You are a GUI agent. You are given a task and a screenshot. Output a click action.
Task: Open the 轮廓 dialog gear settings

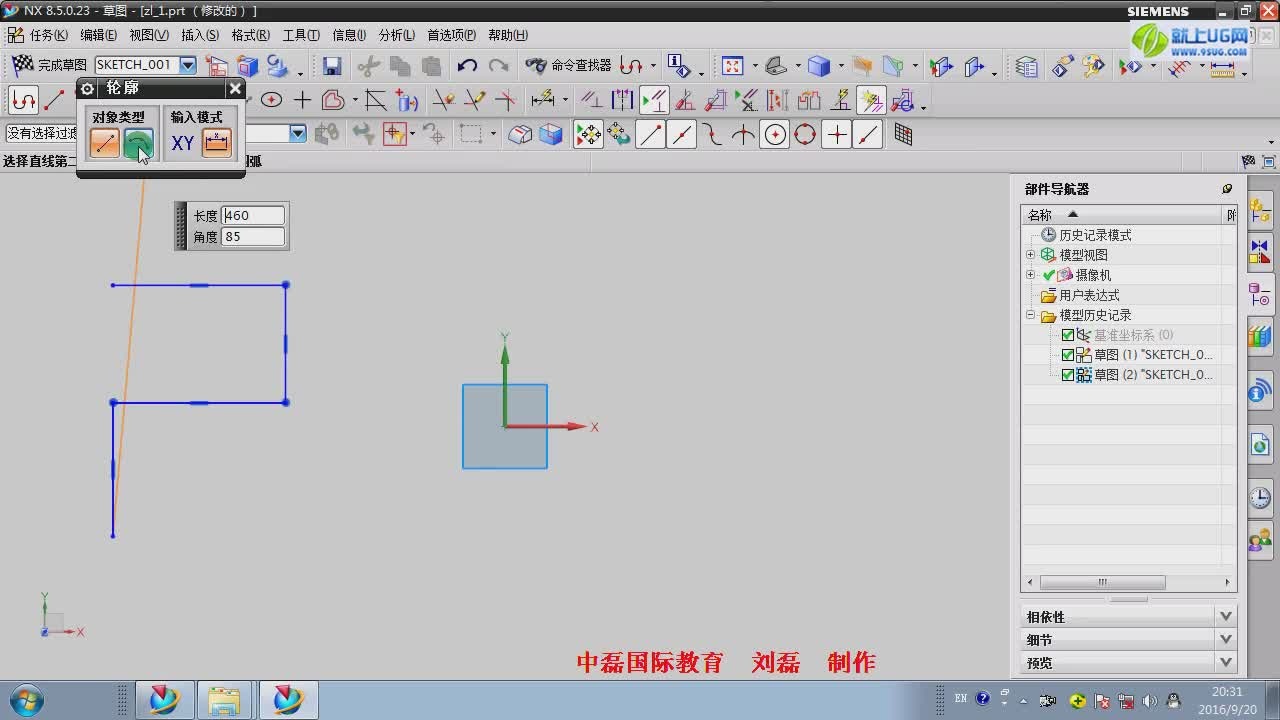point(88,88)
